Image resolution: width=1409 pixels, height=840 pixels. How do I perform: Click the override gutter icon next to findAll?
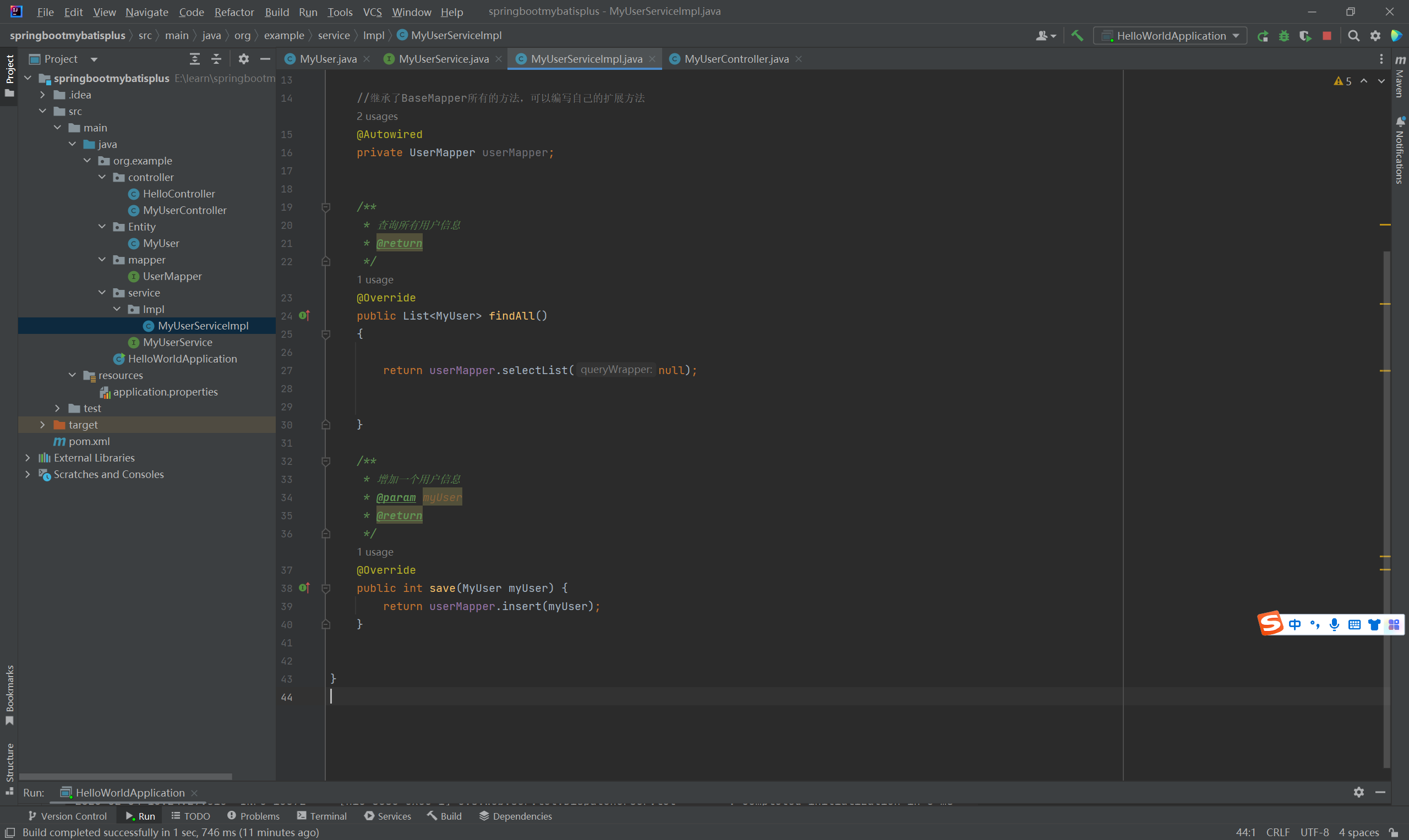(x=304, y=315)
